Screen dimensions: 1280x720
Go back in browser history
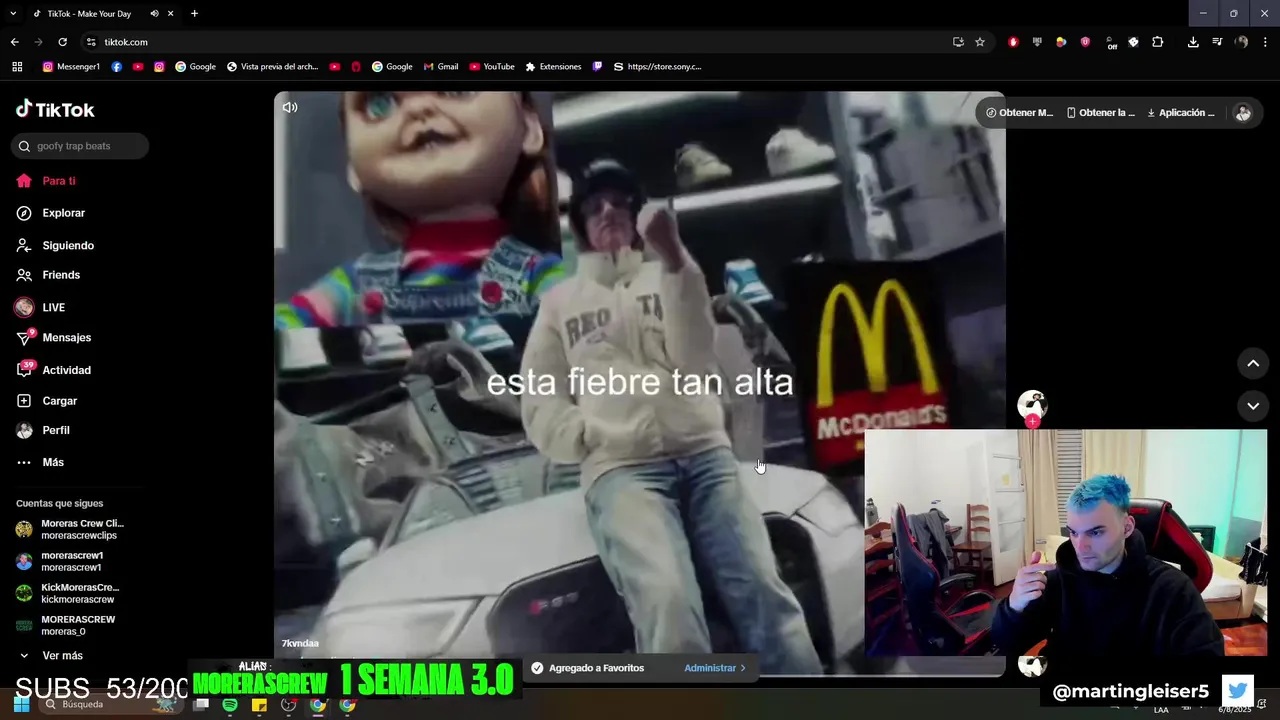click(x=14, y=42)
